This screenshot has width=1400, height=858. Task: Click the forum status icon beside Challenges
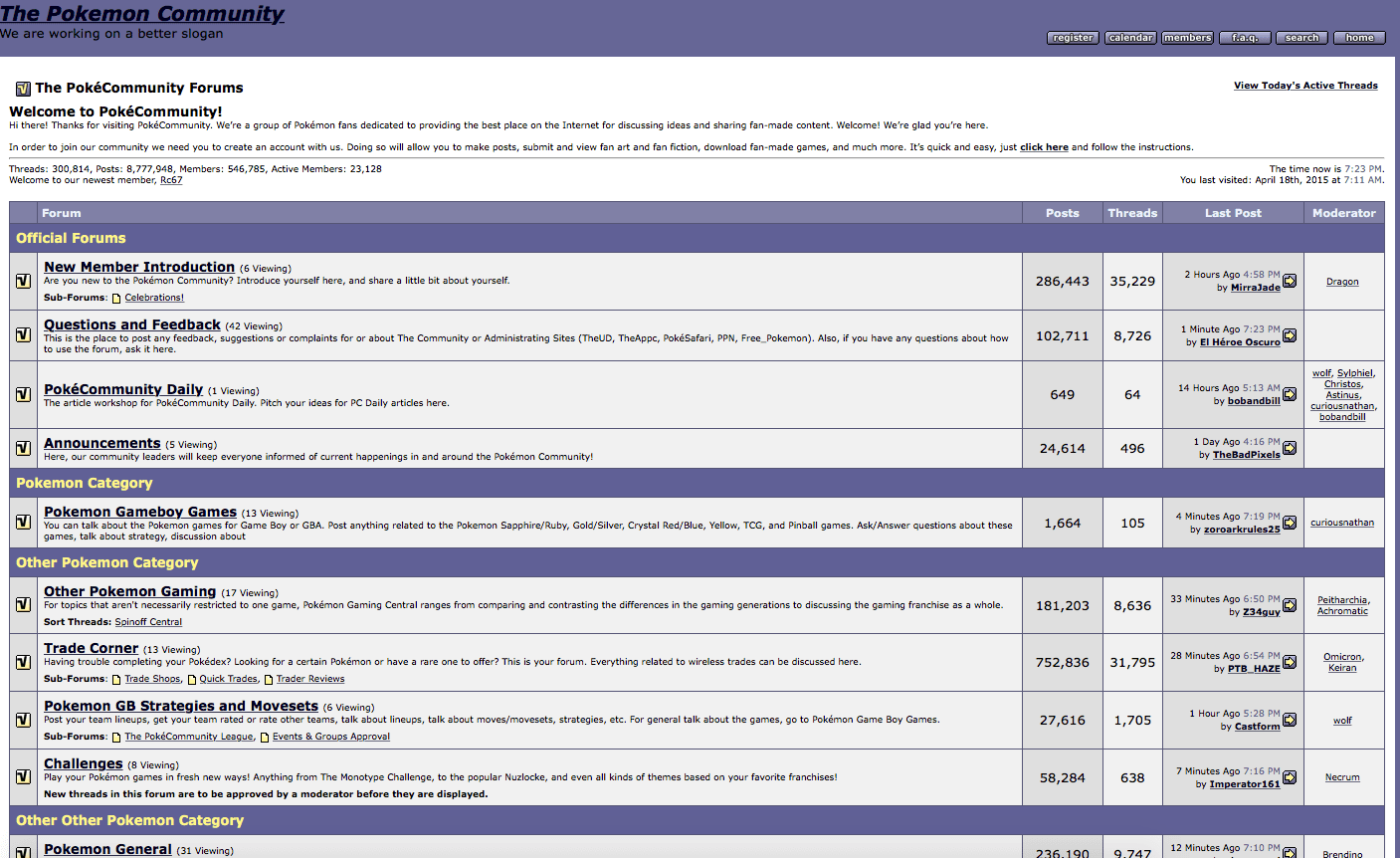23,776
